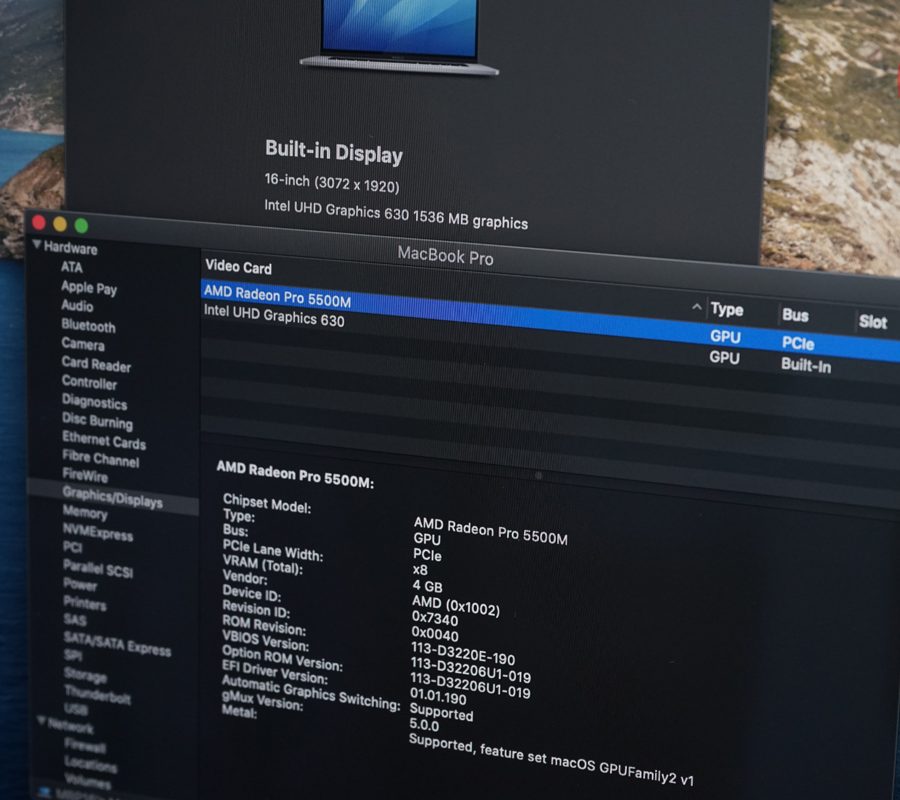Screen dimensions: 900x800
Task: Open Firewall under the Network section
Action: [x=85, y=745]
